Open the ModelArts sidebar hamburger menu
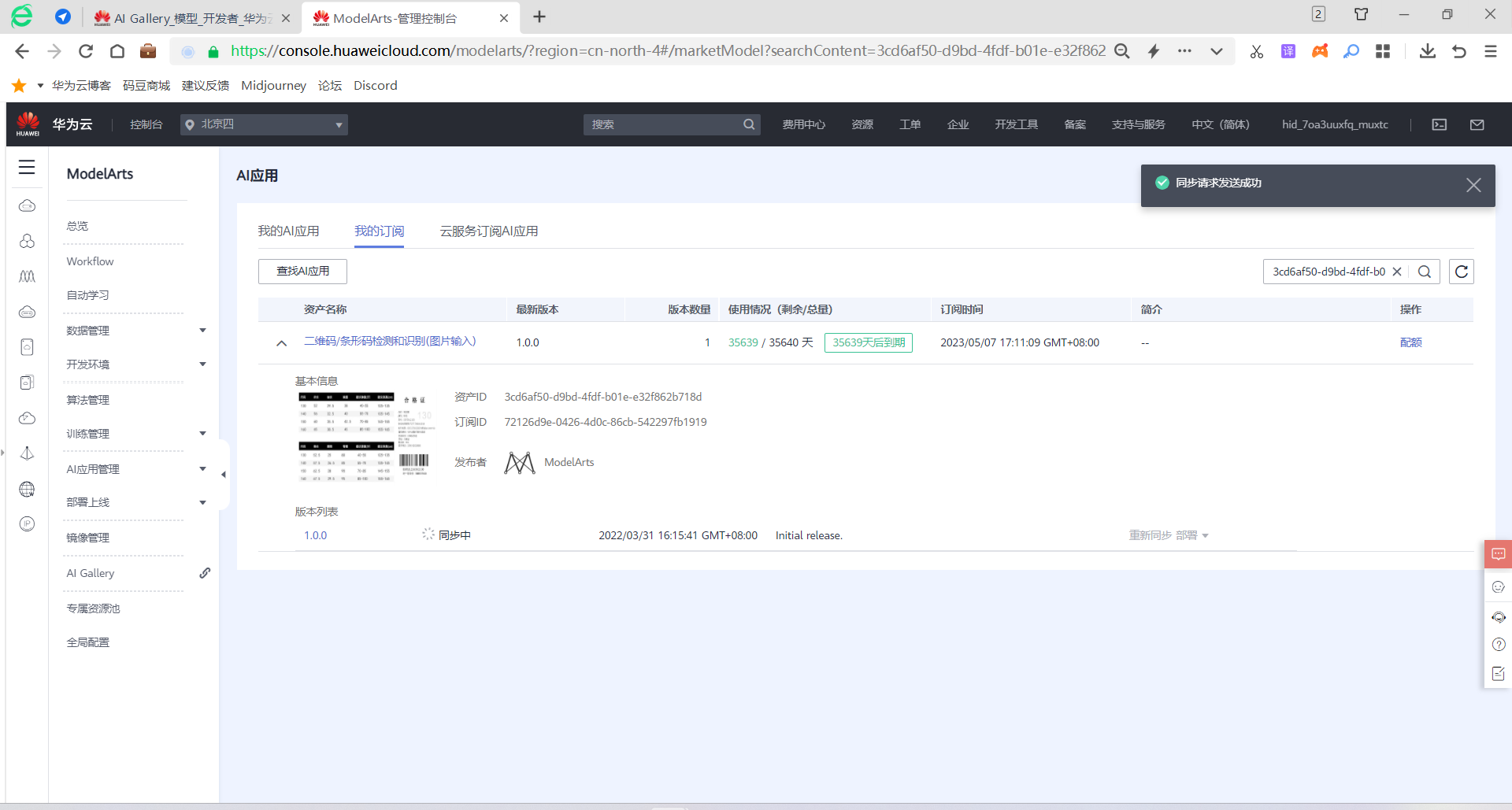Viewport: 1512px width, 810px height. point(27,167)
